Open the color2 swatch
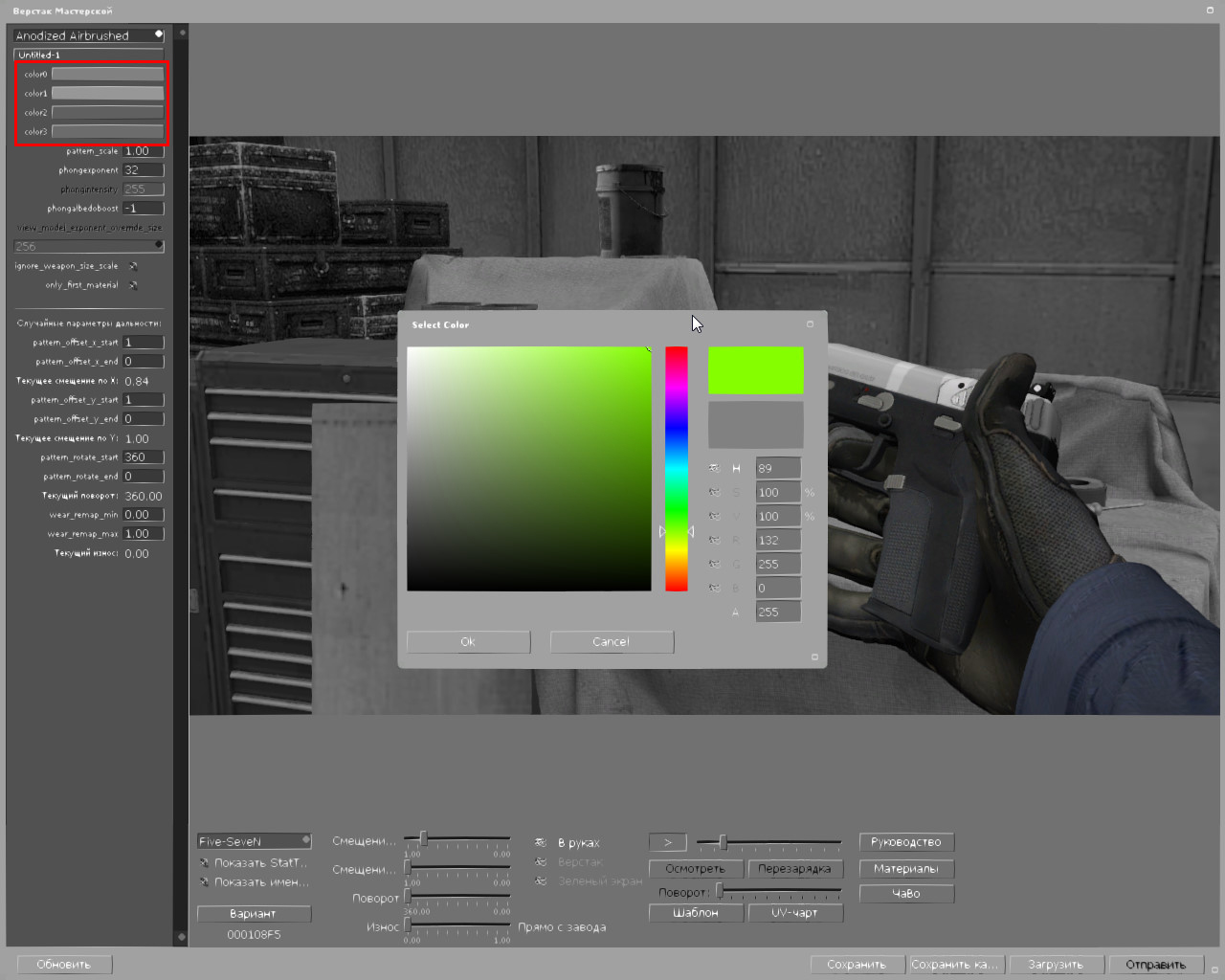This screenshot has height=980, width=1225. [x=107, y=112]
